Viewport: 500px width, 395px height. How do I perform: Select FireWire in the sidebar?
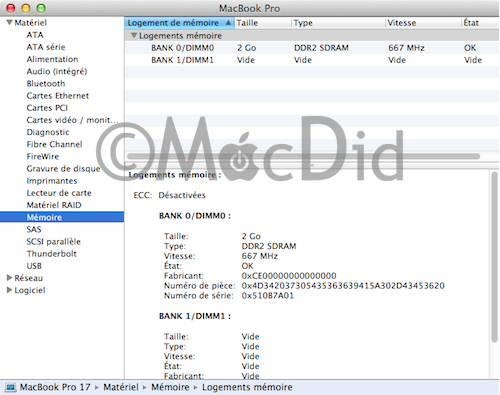pyautogui.click(x=43, y=157)
